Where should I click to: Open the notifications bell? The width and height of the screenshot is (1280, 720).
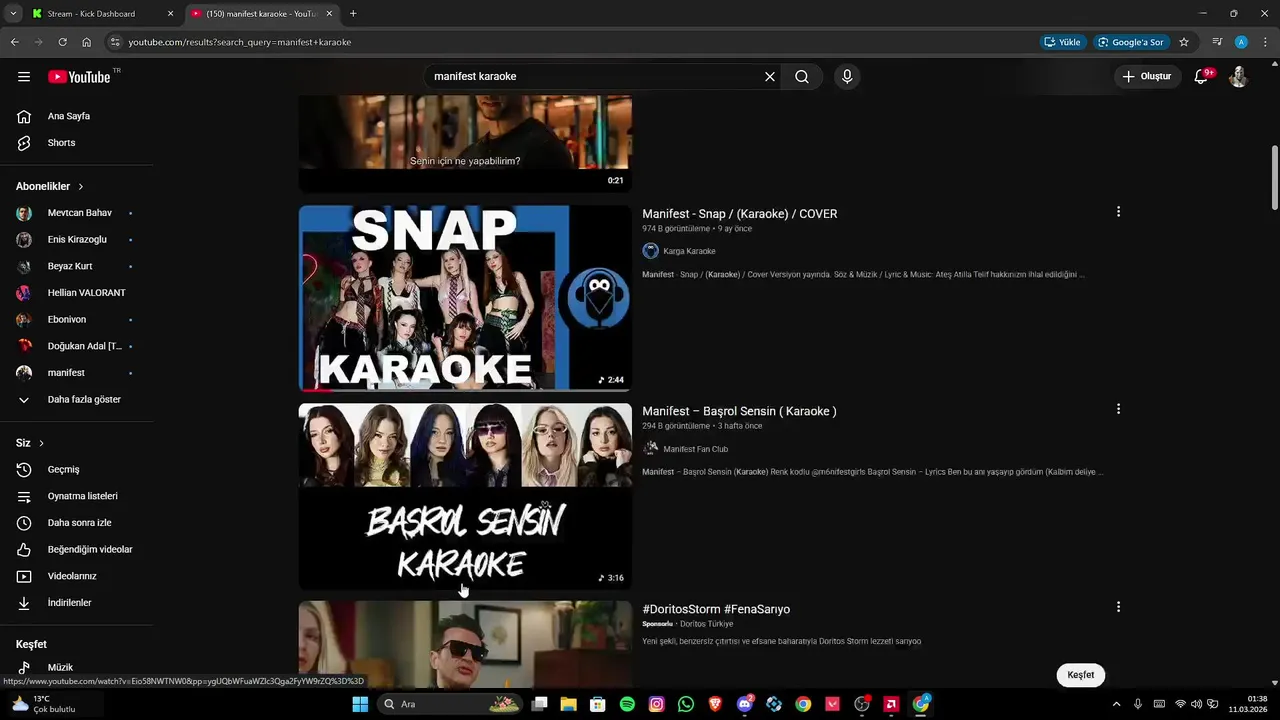(1202, 77)
